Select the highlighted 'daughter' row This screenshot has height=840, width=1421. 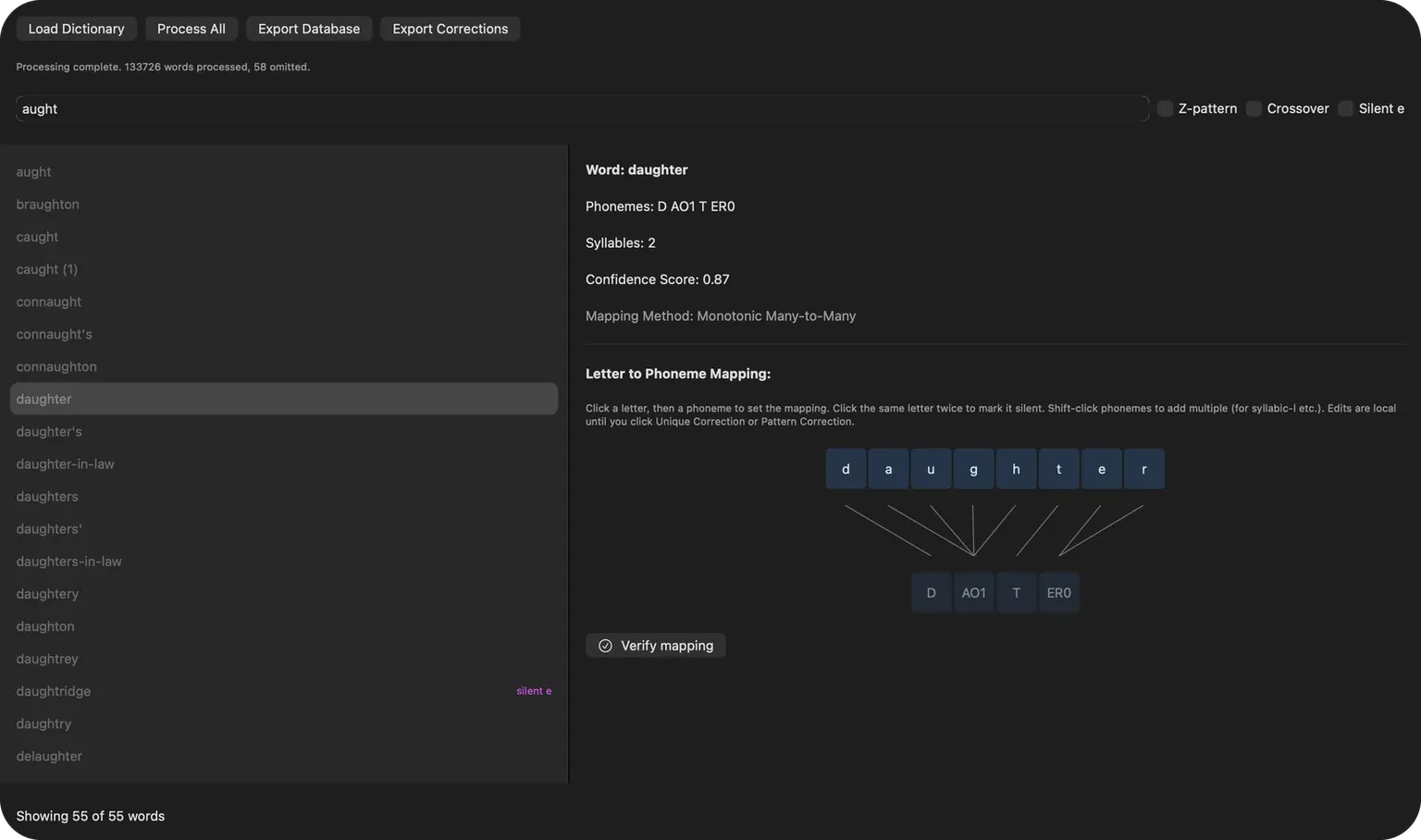(284, 399)
